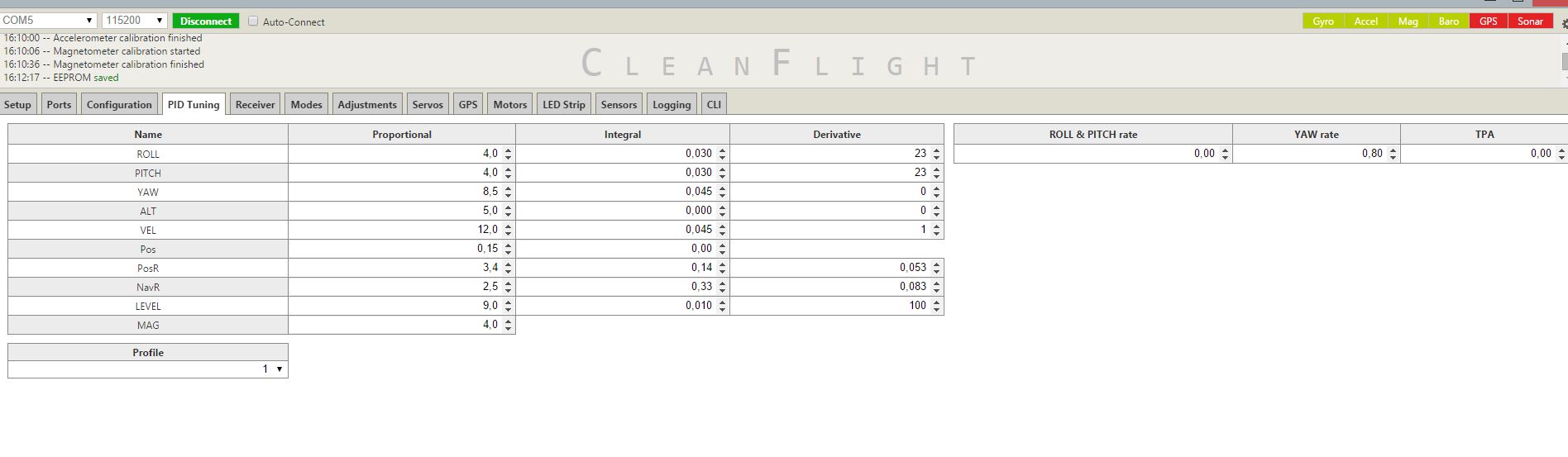Click the log panel scrollbar
1568x457 pixels.
point(1564,60)
